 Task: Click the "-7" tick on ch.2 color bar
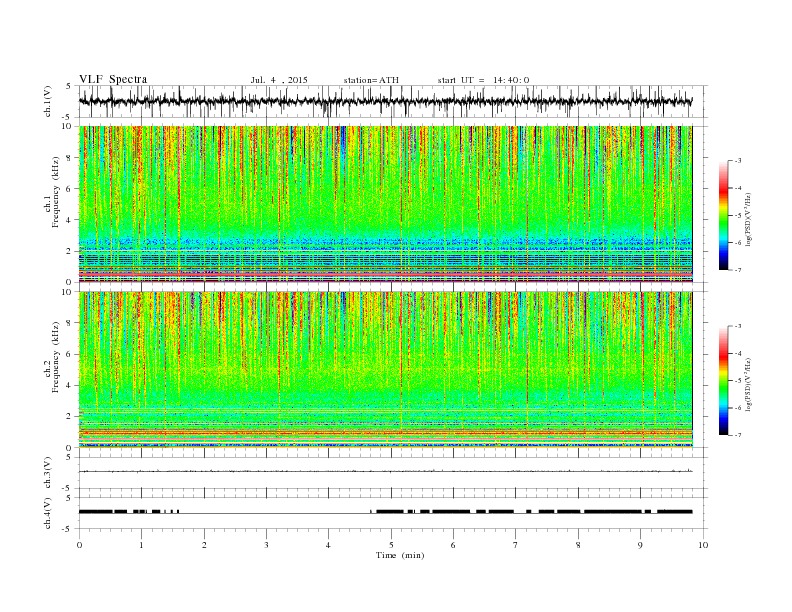point(737,435)
